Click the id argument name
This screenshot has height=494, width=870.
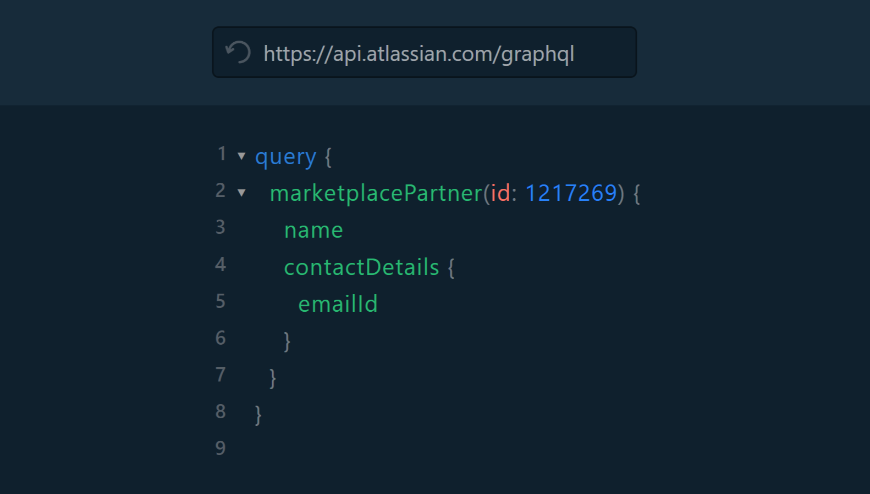click(500, 193)
